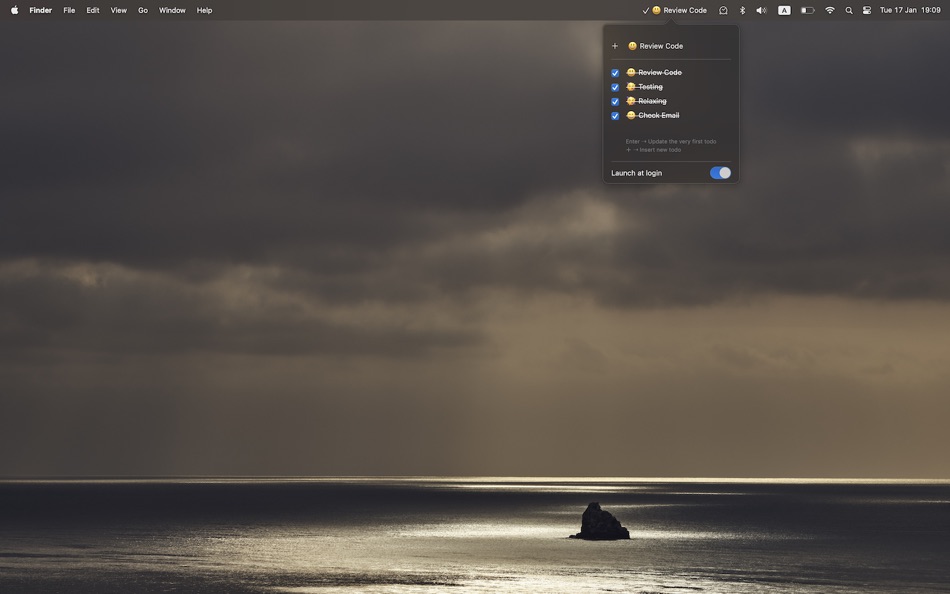Click the crossed-out Relaxing todo text
This screenshot has height=594, width=950.
[x=646, y=101]
